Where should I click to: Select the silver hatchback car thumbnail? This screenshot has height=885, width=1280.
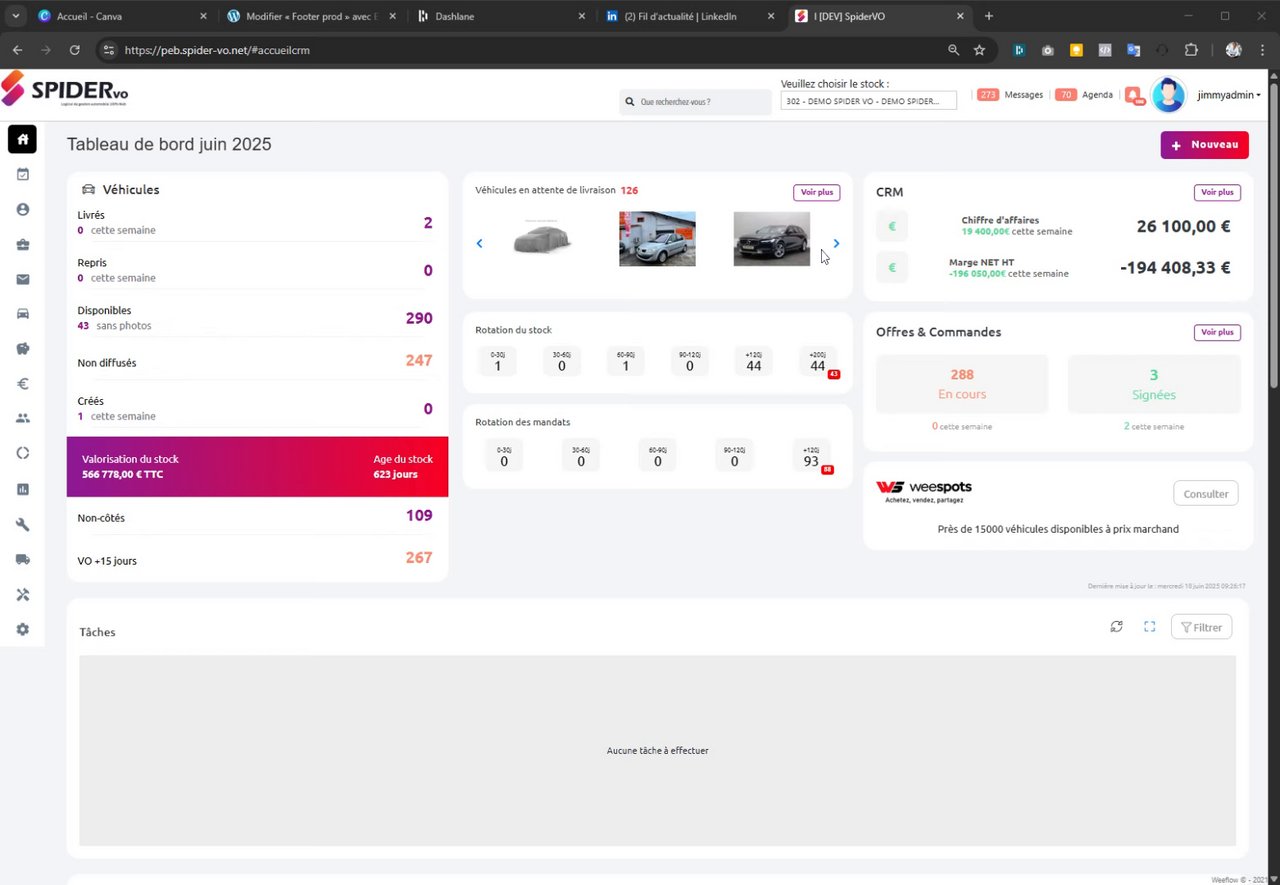coord(657,239)
